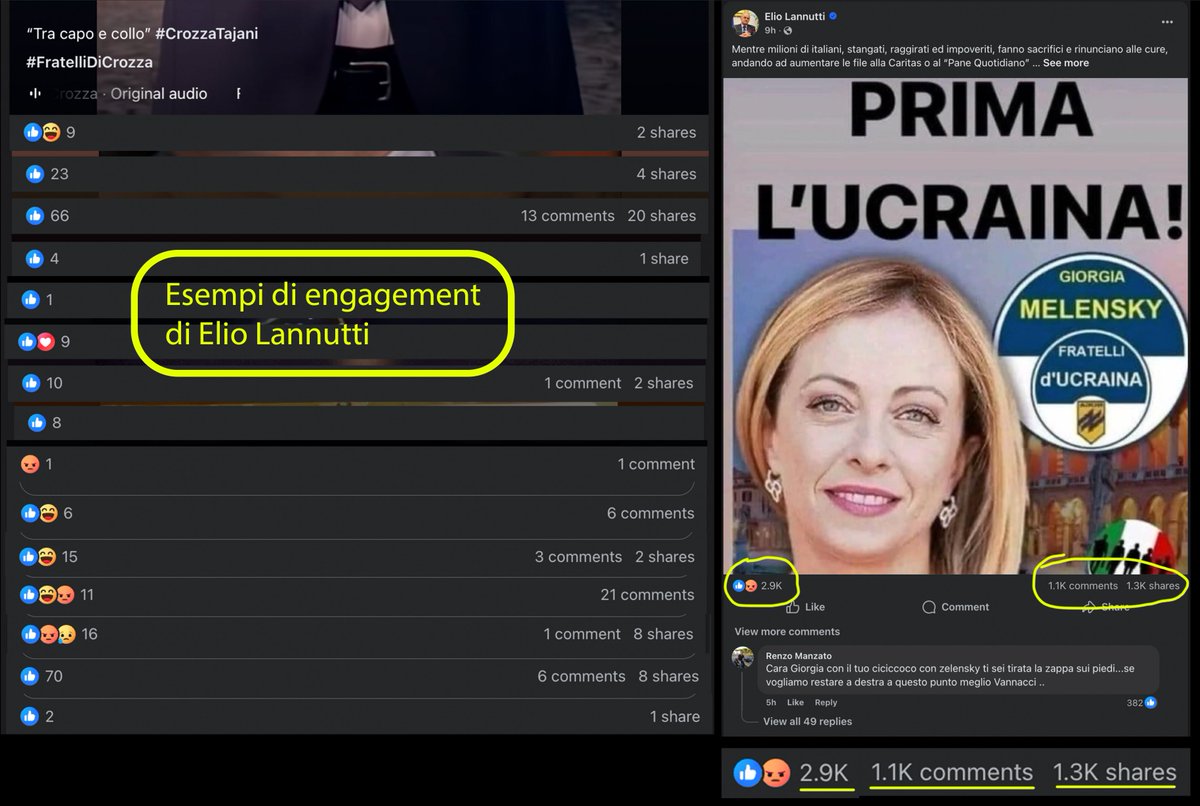Open 1 comment in the angry-reaction row
Viewport: 1200px width, 806px height.
pos(656,464)
